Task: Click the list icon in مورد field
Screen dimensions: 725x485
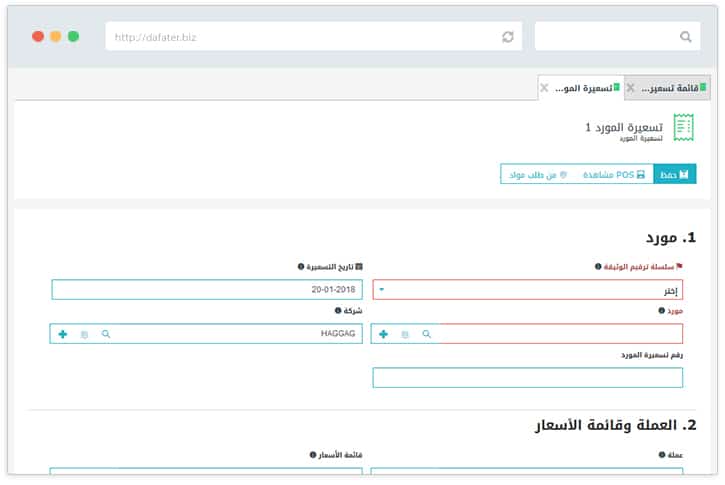Action: pos(405,334)
